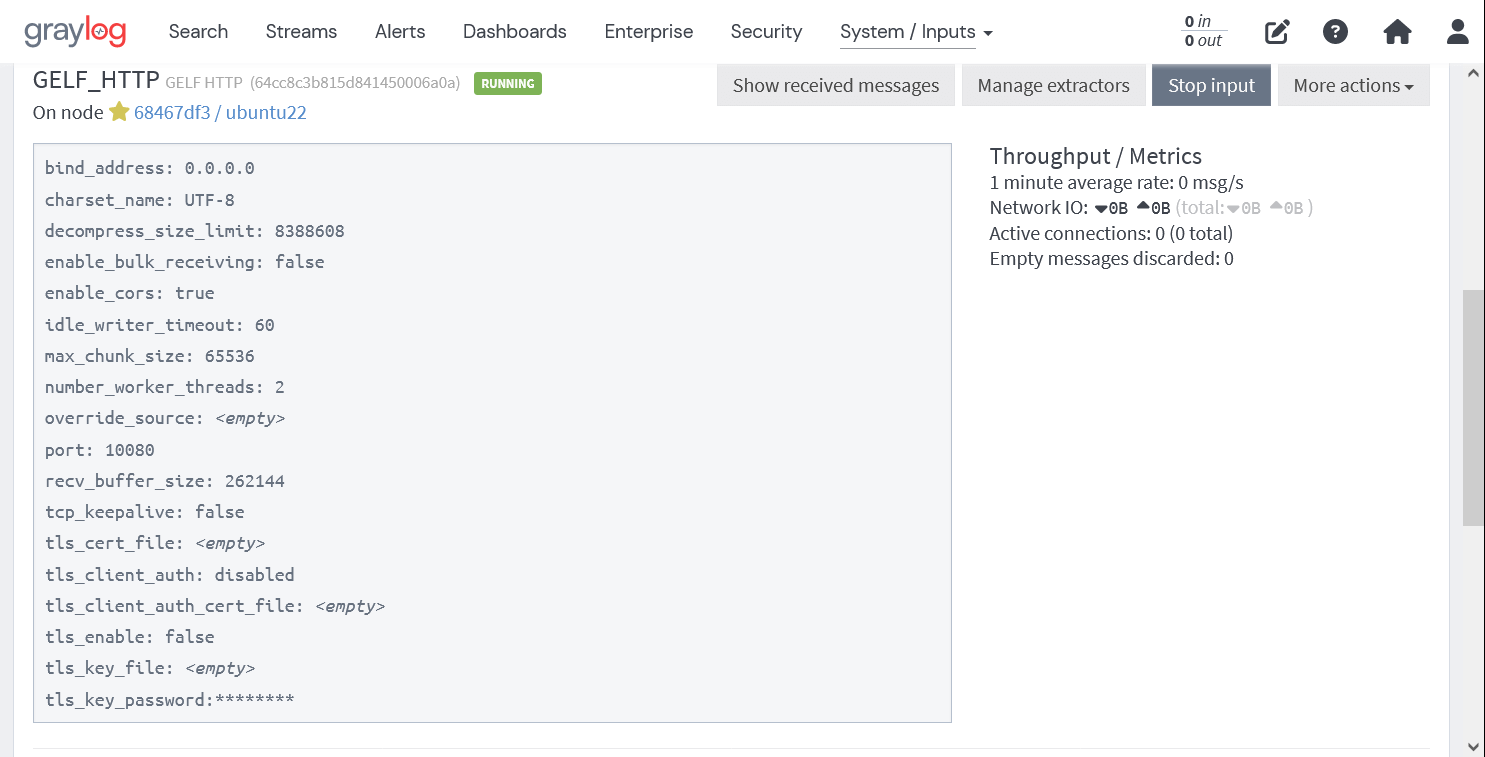Image resolution: width=1485 pixels, height=757 pixels.
Task: Click the 1 minute average rate text
Action: [1116, 182]
